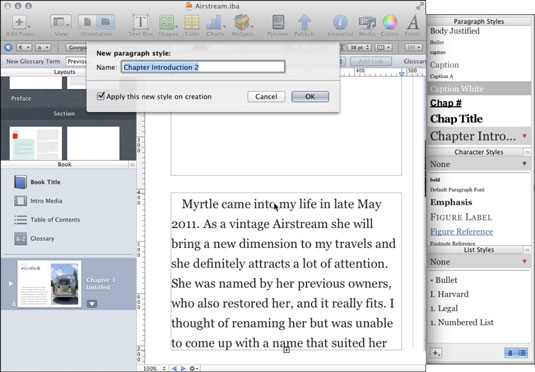This screenshot has width=535, height=372.
Task: Apply Caption A paragraph style
Action: click(442, 76)
